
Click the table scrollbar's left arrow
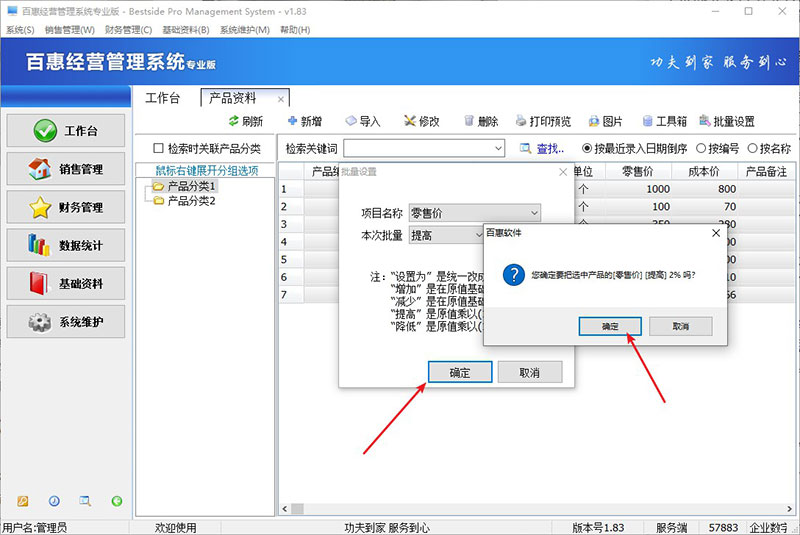[x=285, y=508]
